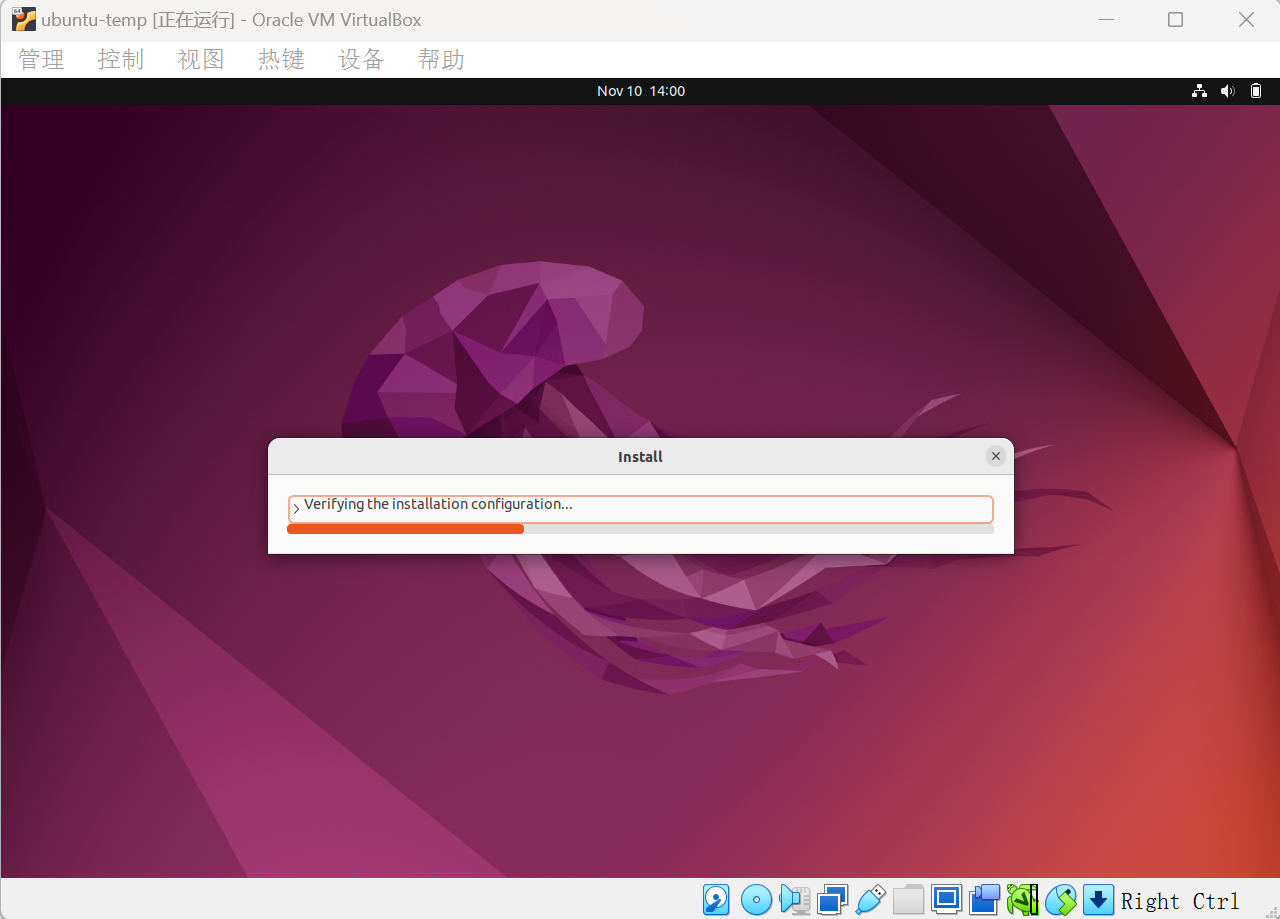Open the Nov 10 14:00 clock menu
This screenshot has height=919, width=1280.
[x=641, y=91]
